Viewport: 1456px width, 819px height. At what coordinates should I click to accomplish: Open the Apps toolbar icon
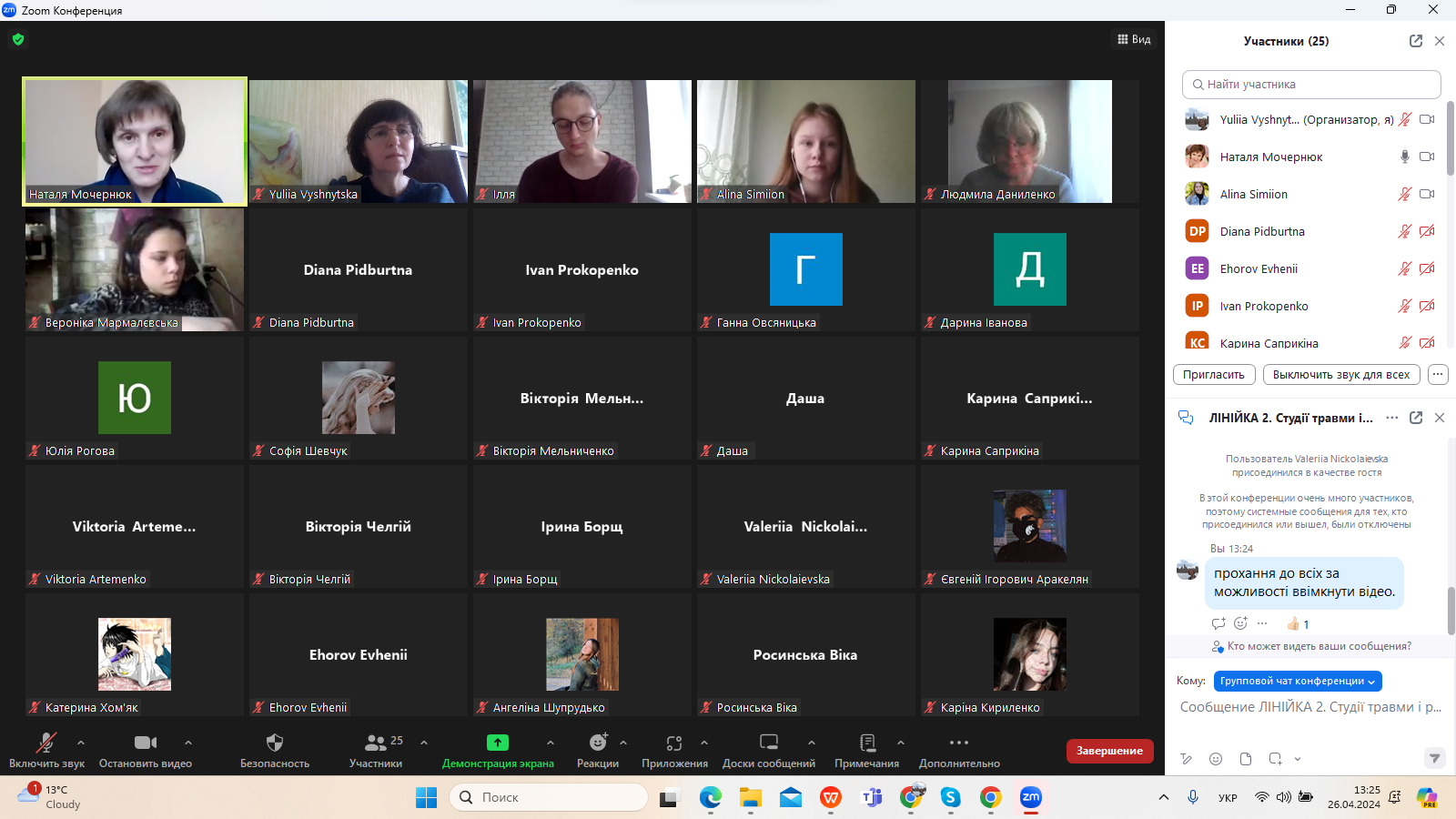pos(673,743)
